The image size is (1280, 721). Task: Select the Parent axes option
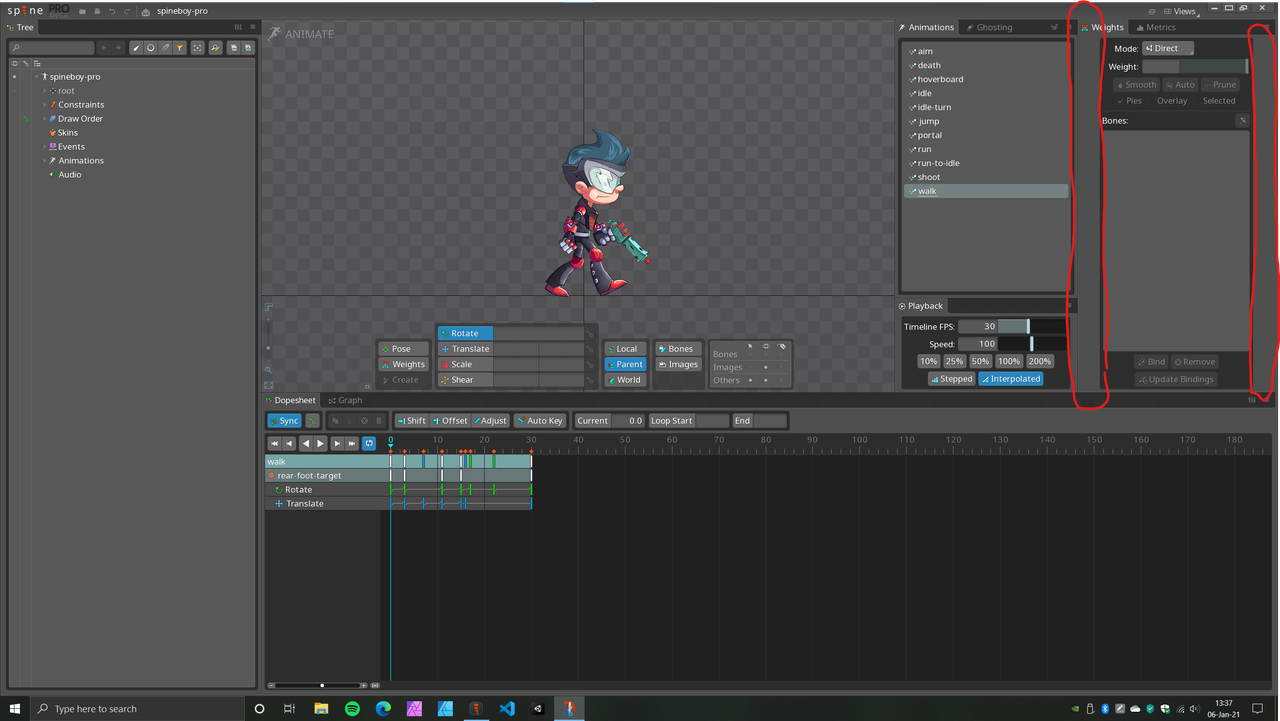coord(626,364)
